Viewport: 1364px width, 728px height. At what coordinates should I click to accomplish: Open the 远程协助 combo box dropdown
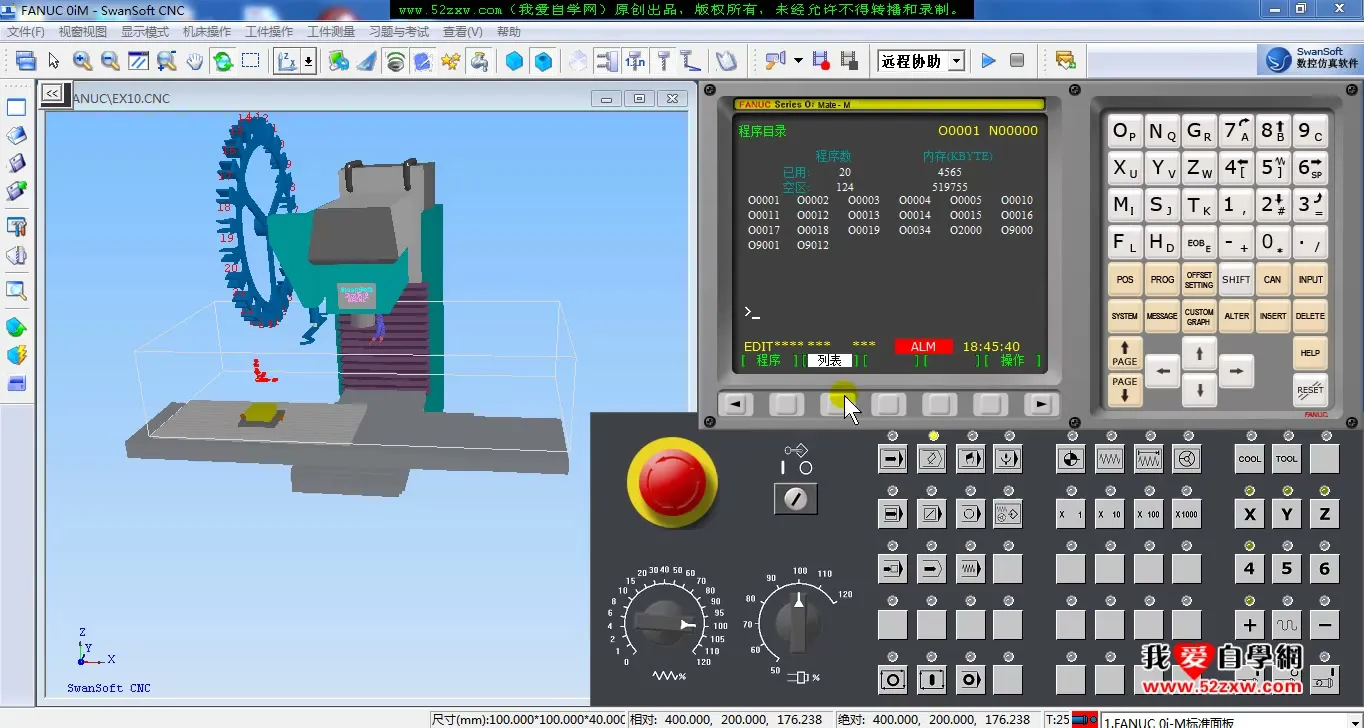[956, 61]
